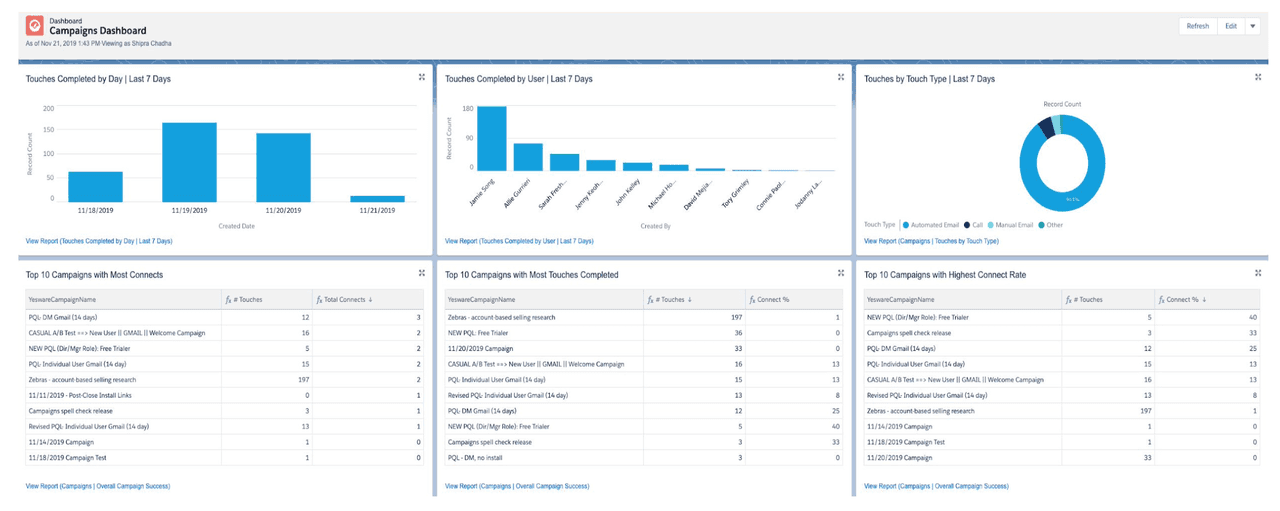Expand Top 10 Campaigns with Most Connects
1280x511 pixels.
422,273
